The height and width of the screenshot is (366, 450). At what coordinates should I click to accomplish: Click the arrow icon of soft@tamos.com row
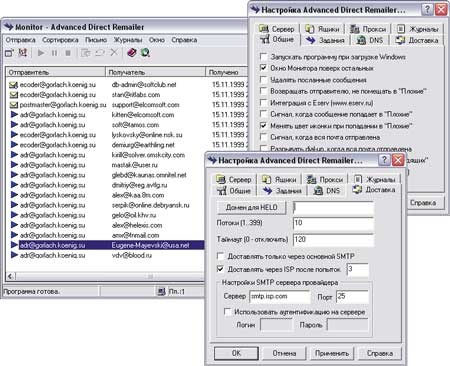point(14,125)
